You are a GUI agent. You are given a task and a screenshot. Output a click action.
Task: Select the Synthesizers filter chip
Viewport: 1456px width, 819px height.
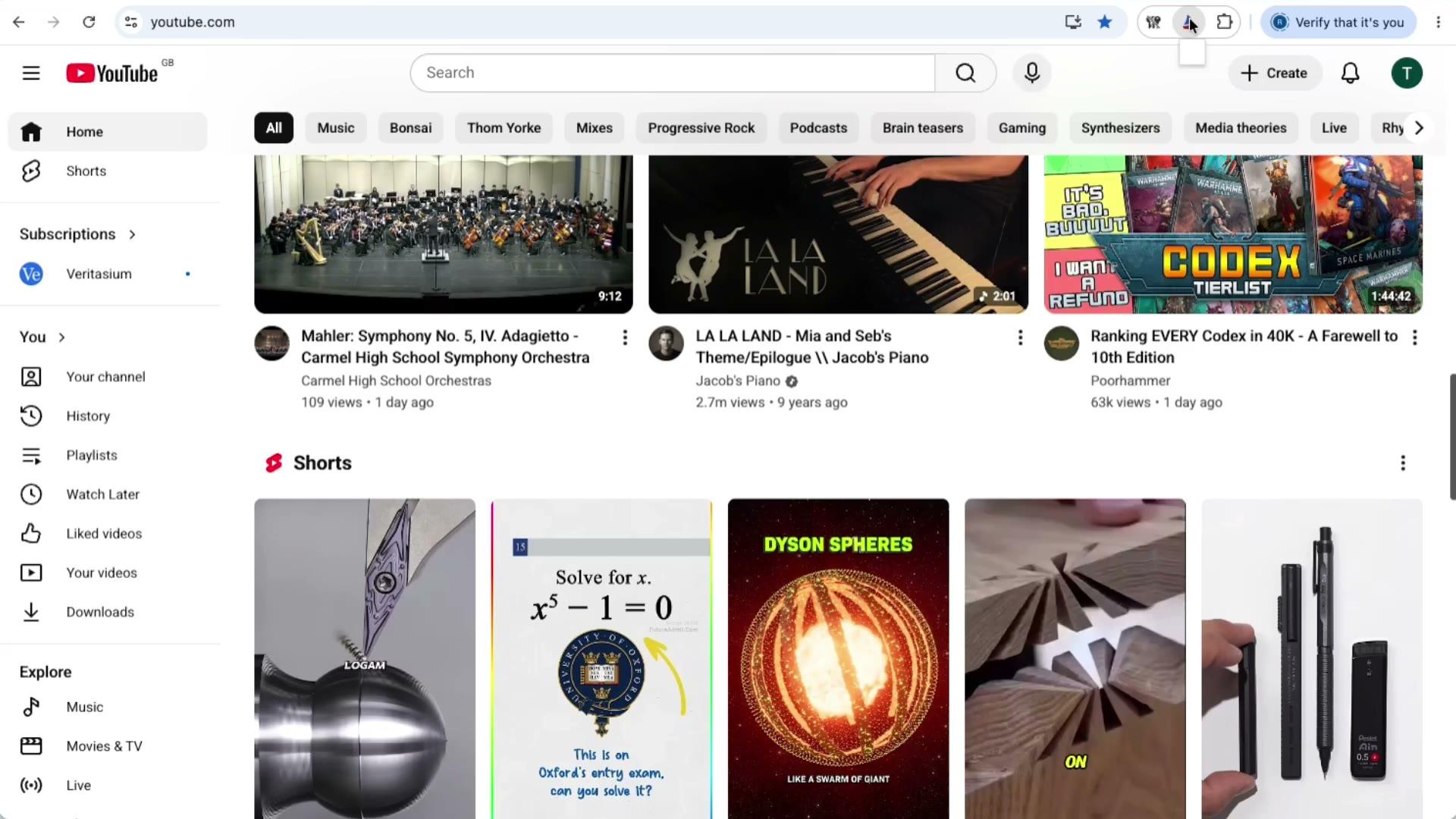[1121, 128]
